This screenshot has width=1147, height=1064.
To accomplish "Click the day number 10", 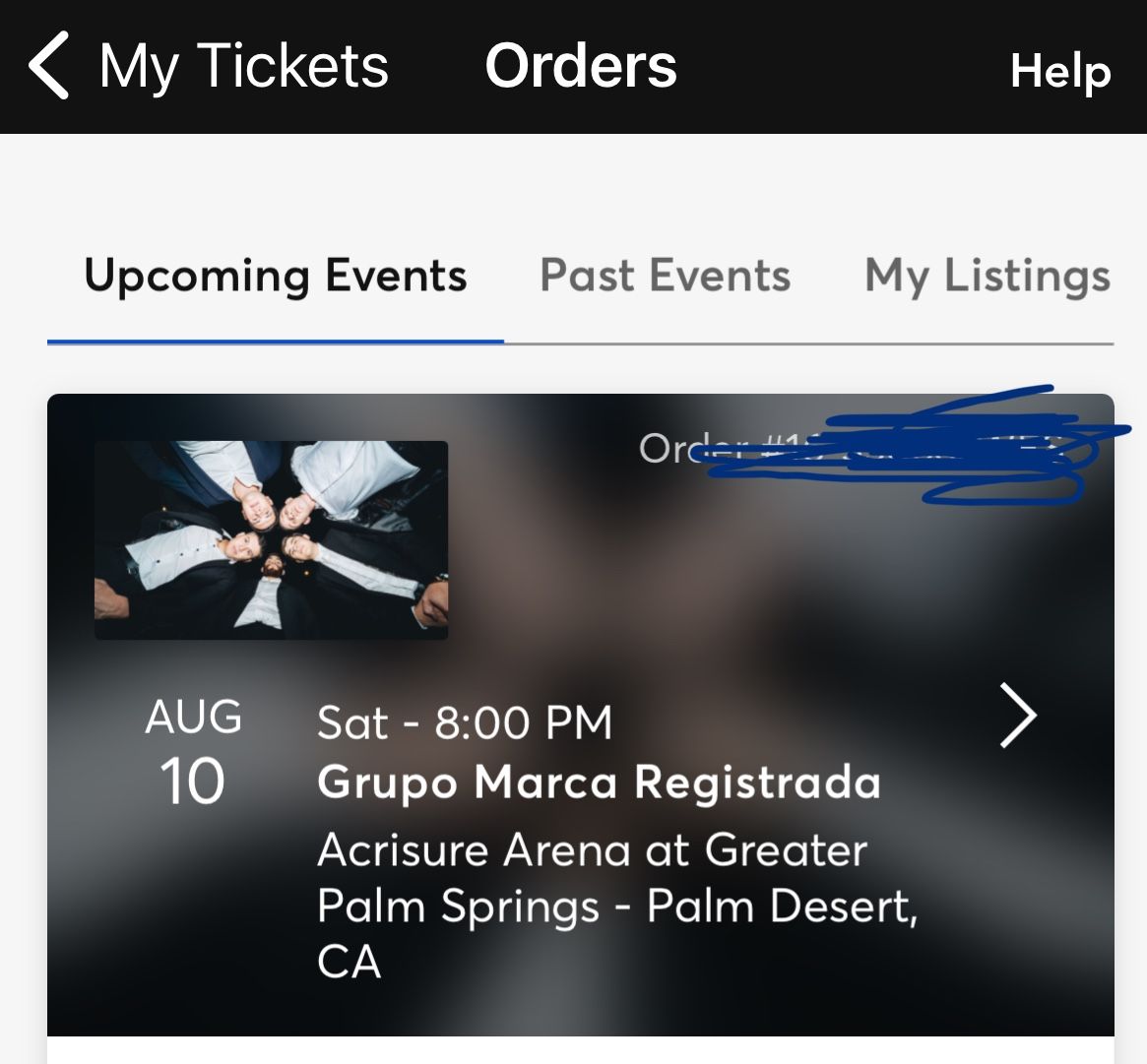I will click(x=193, y=782).
